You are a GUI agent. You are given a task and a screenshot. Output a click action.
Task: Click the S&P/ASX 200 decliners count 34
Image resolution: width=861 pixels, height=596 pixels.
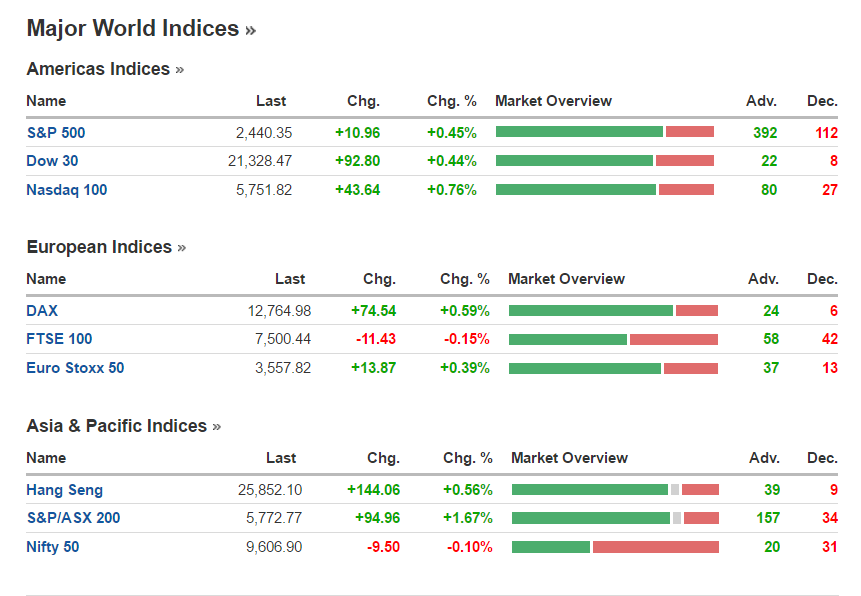830,518
